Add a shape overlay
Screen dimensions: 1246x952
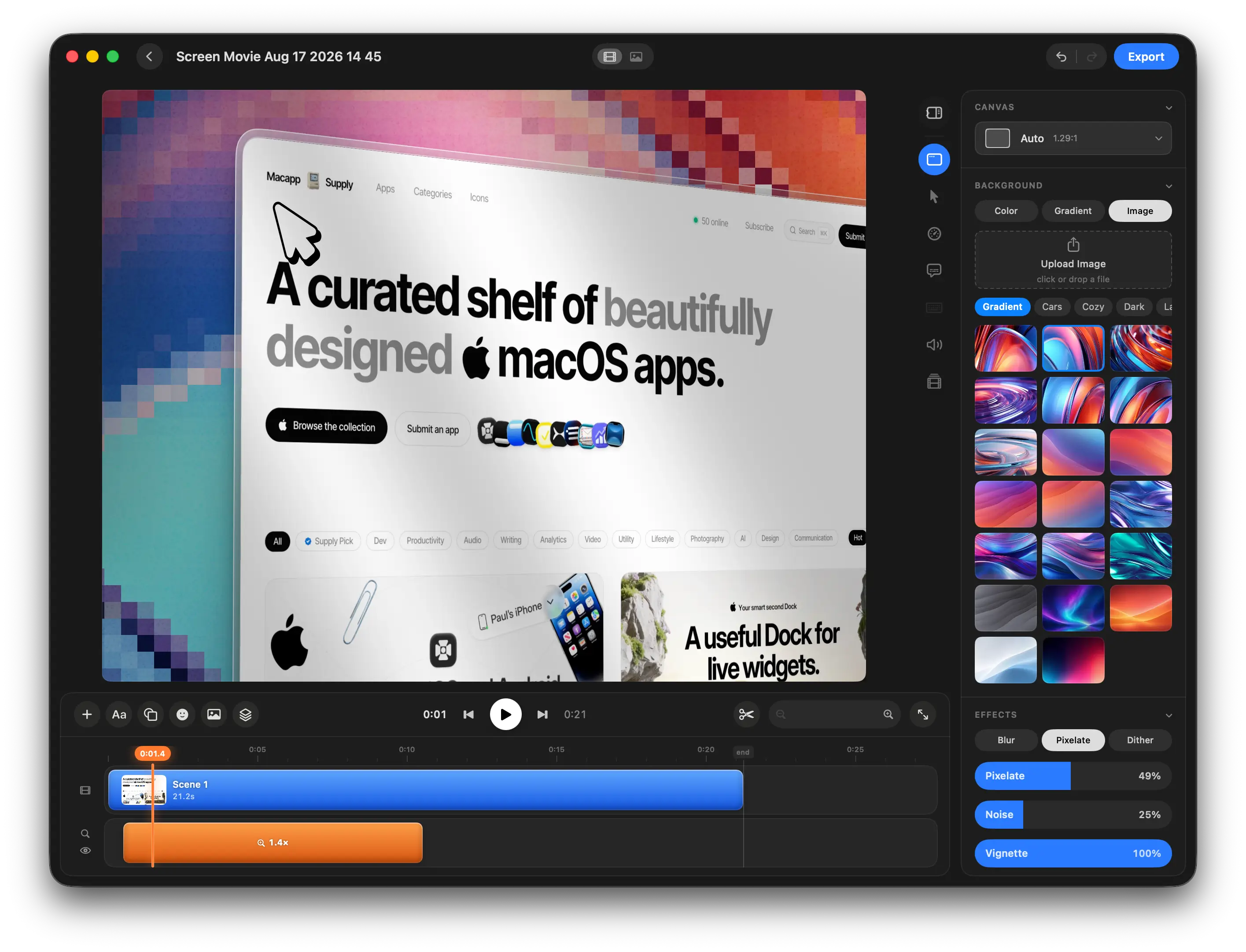point(151,715)
